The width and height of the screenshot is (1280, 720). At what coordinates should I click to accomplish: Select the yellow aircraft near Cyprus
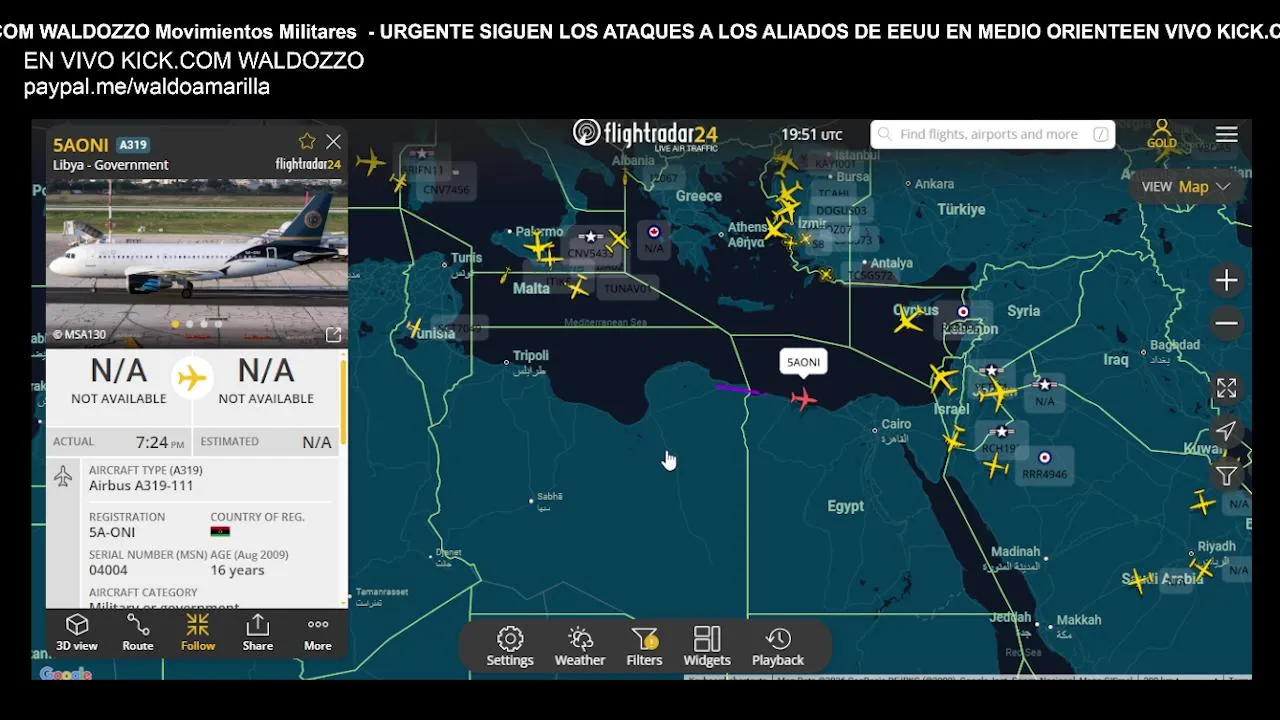(908, 319)
